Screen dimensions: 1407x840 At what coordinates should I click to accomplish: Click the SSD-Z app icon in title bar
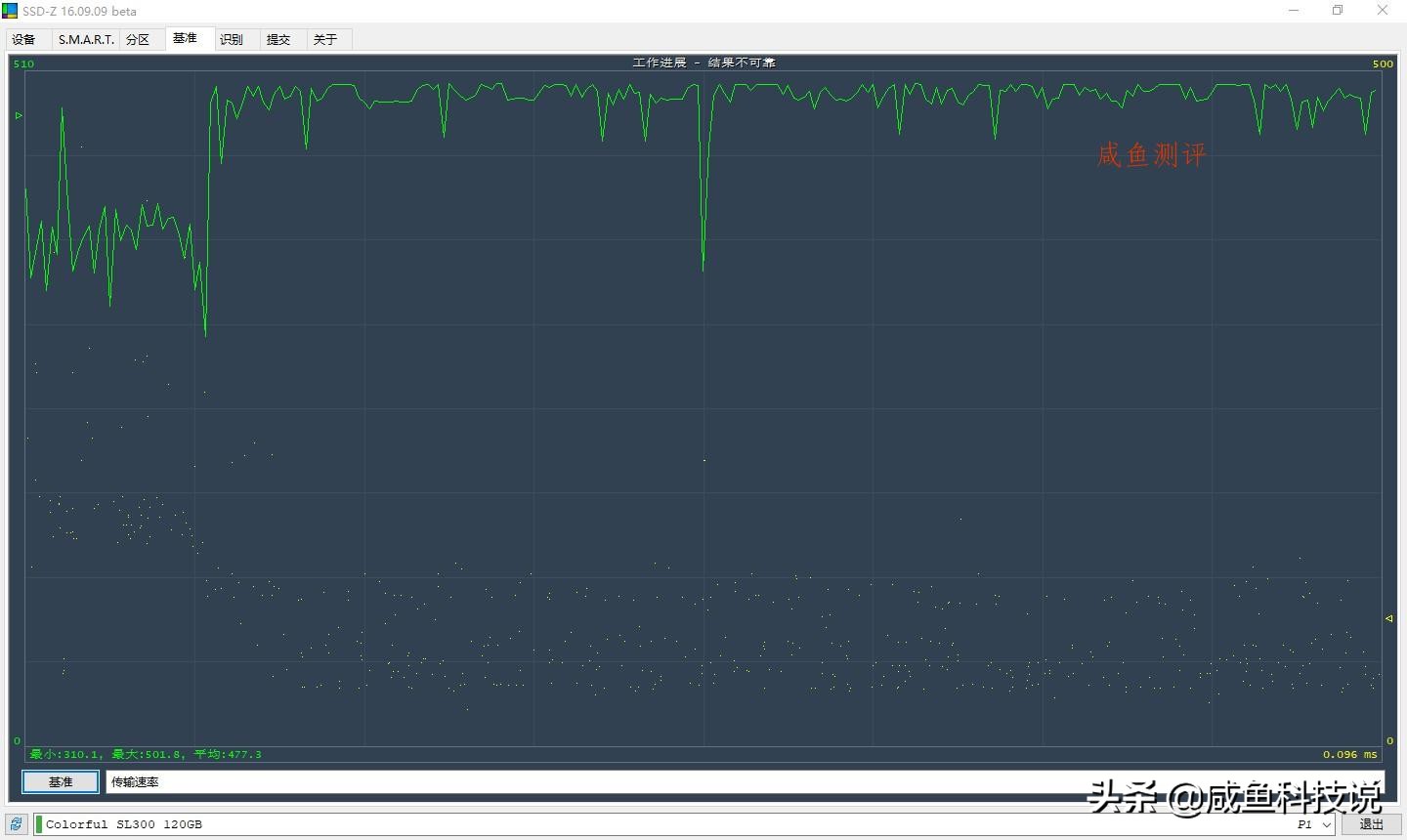pyautogui.click(x=10, y=11)
